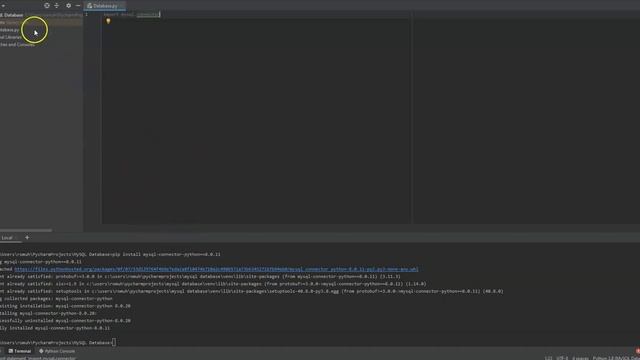Open the Project panel gear settings
The height and width of the screenshot is (360, 640).
tap(69, 6)
